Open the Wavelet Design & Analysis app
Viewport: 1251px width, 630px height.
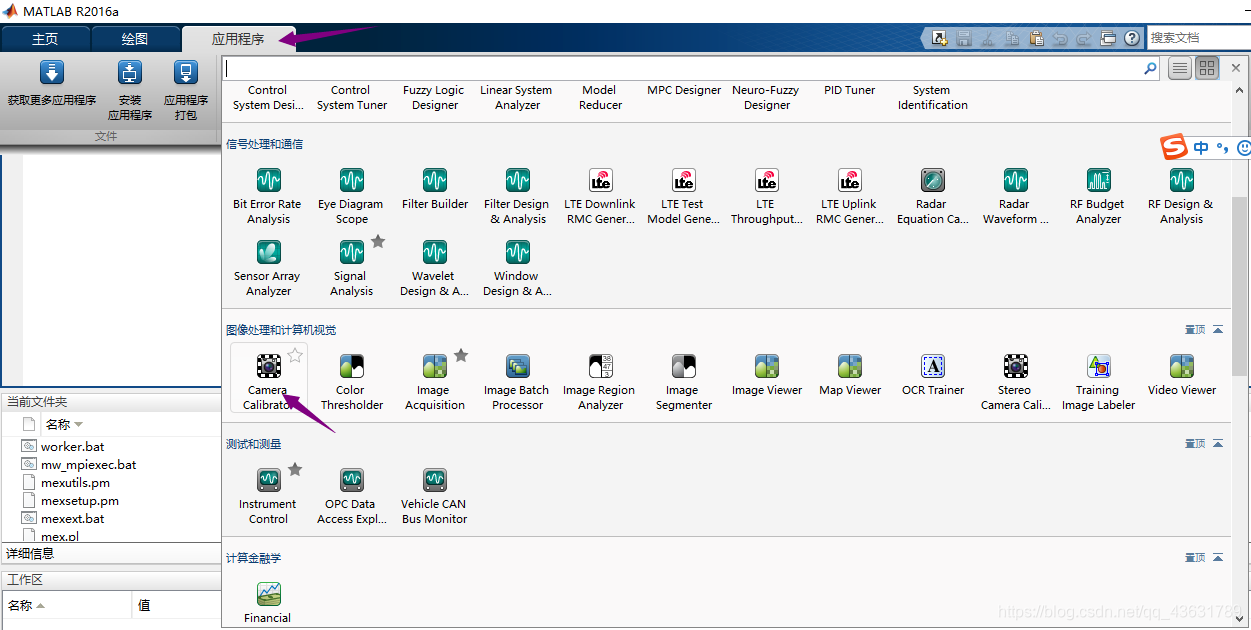434,267
